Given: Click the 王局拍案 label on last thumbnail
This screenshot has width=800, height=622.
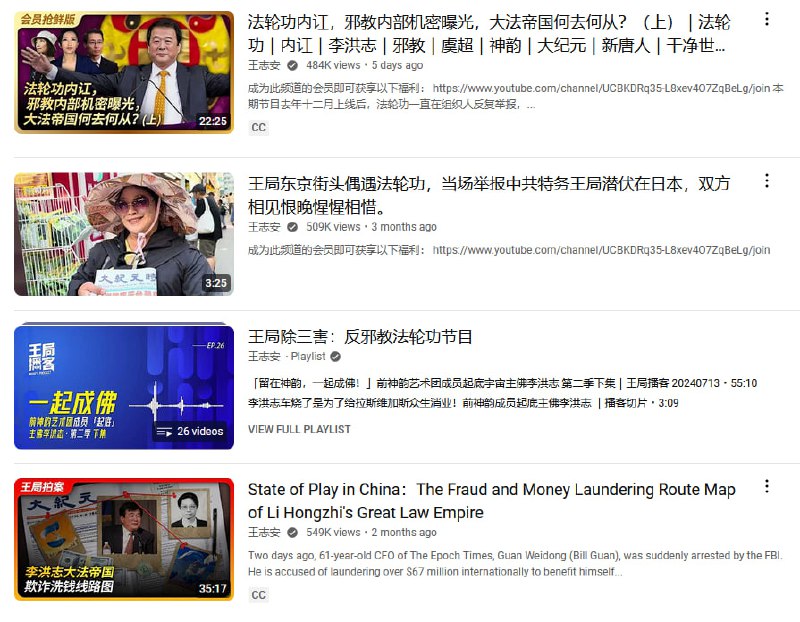Looking at the screenshot, I should 42,487.
